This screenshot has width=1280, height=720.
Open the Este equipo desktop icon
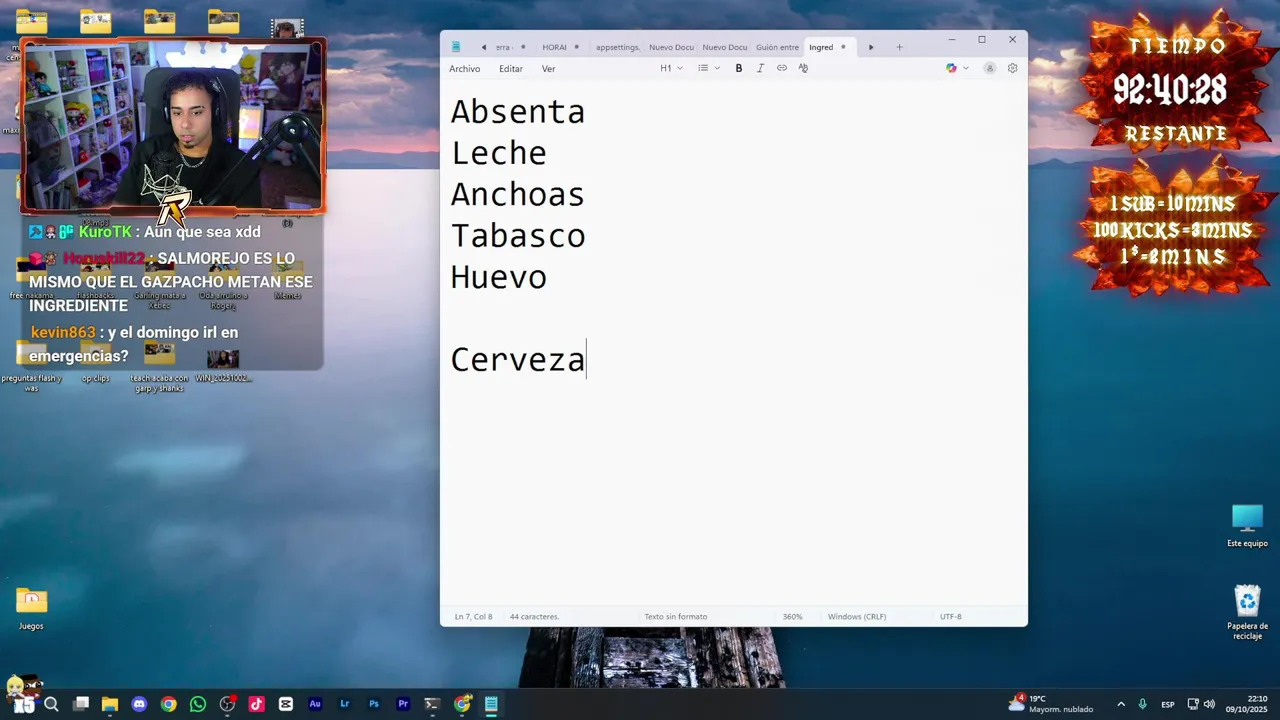pyautogui.click(x=1247, y=526)
